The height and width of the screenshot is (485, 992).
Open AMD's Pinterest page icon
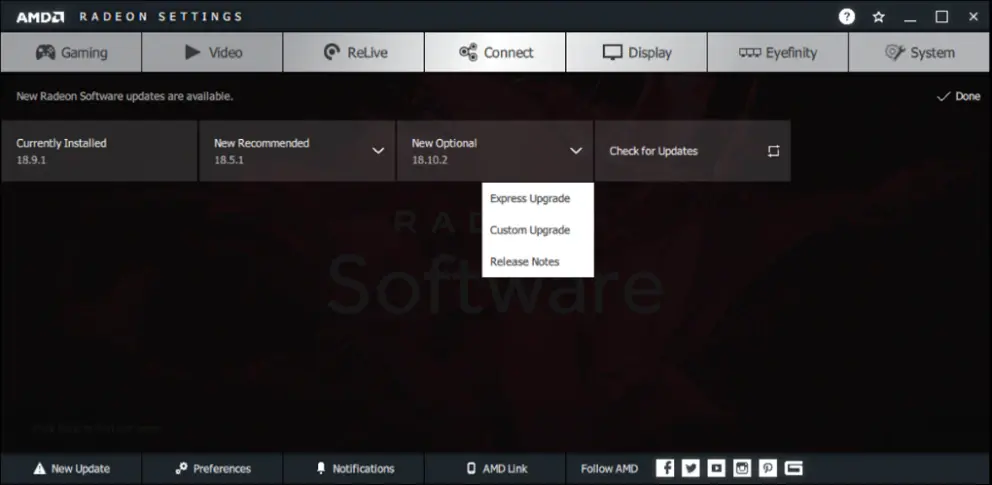tap(767, 468)
